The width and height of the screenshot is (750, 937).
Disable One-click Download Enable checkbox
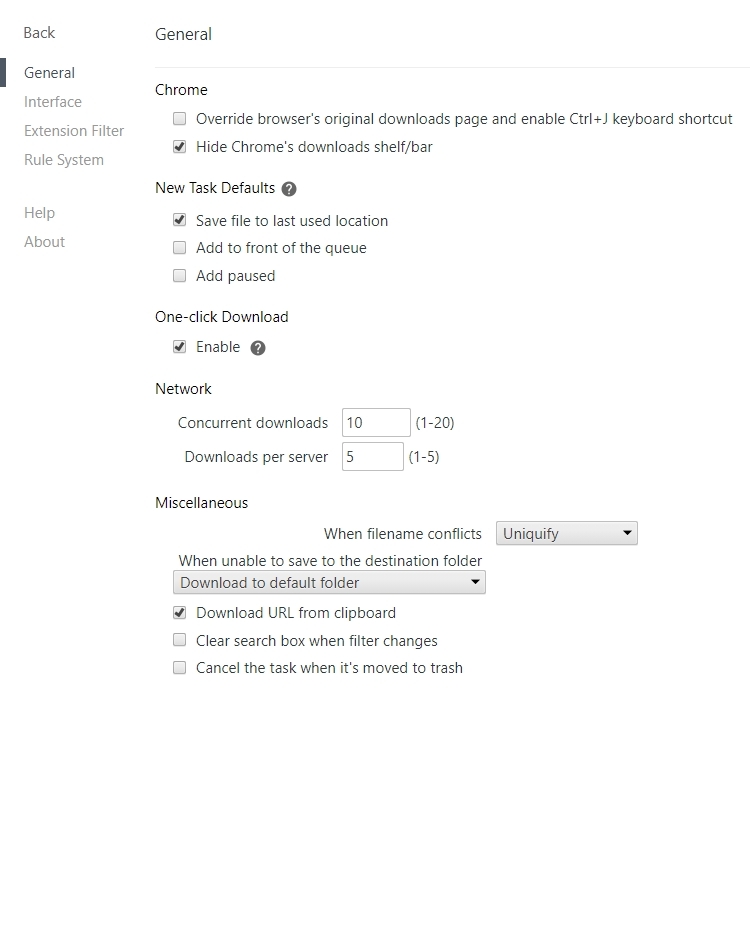click(x=179, y=347)
